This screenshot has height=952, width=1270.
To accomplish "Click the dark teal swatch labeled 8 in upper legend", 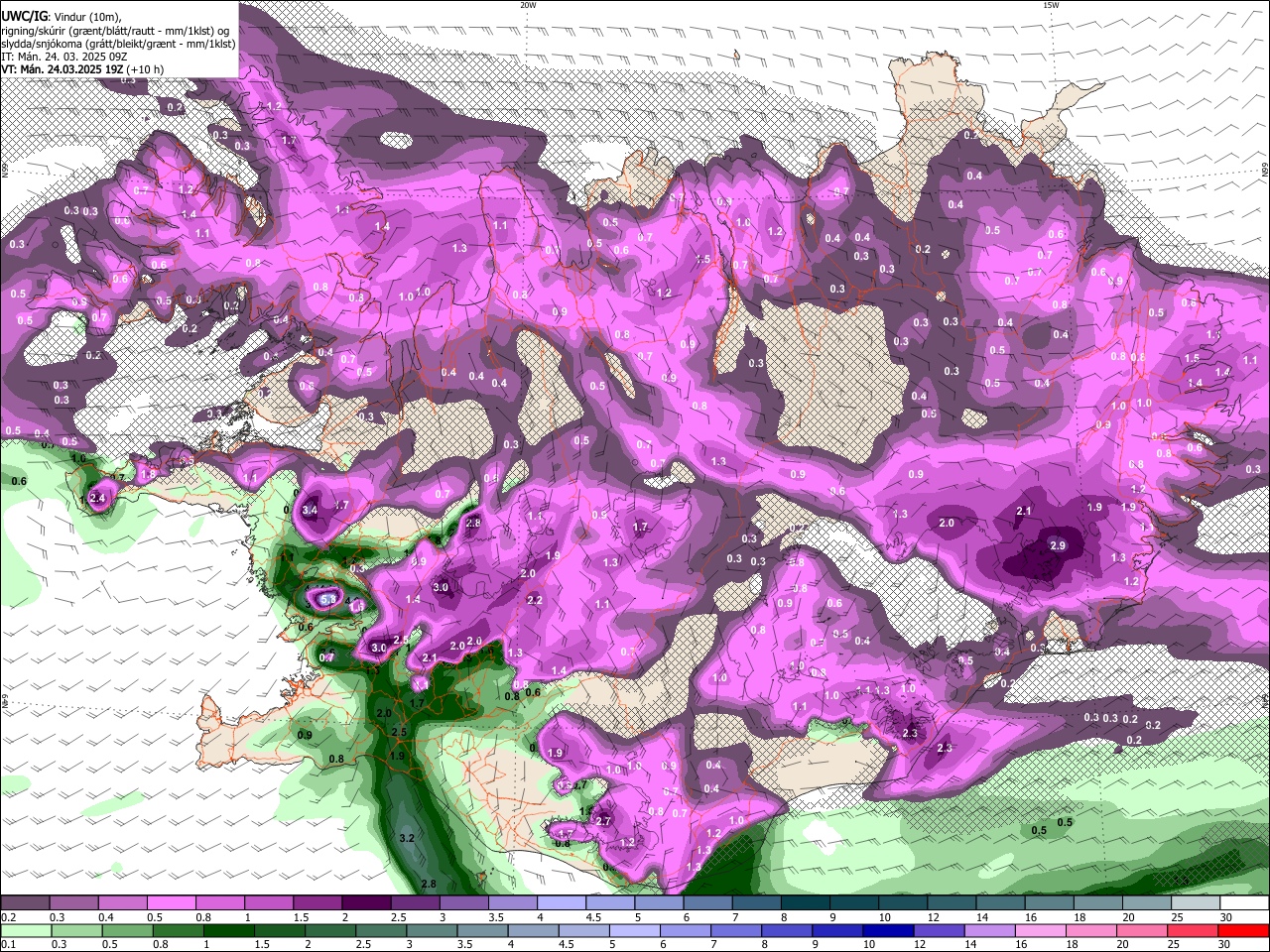I will 804,903.
